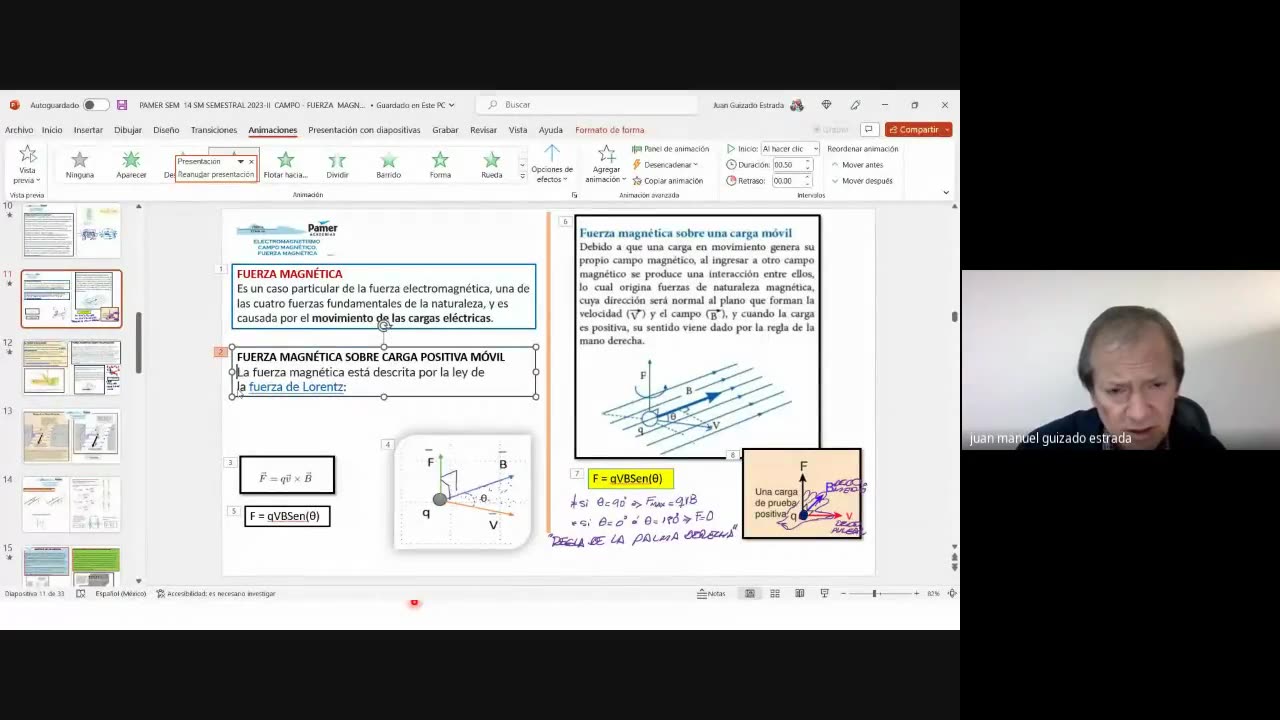The width and height of the screenshot is (1280, 720).
Task: Collapse the ribbon chevron
Action: (x=946, y=193)
